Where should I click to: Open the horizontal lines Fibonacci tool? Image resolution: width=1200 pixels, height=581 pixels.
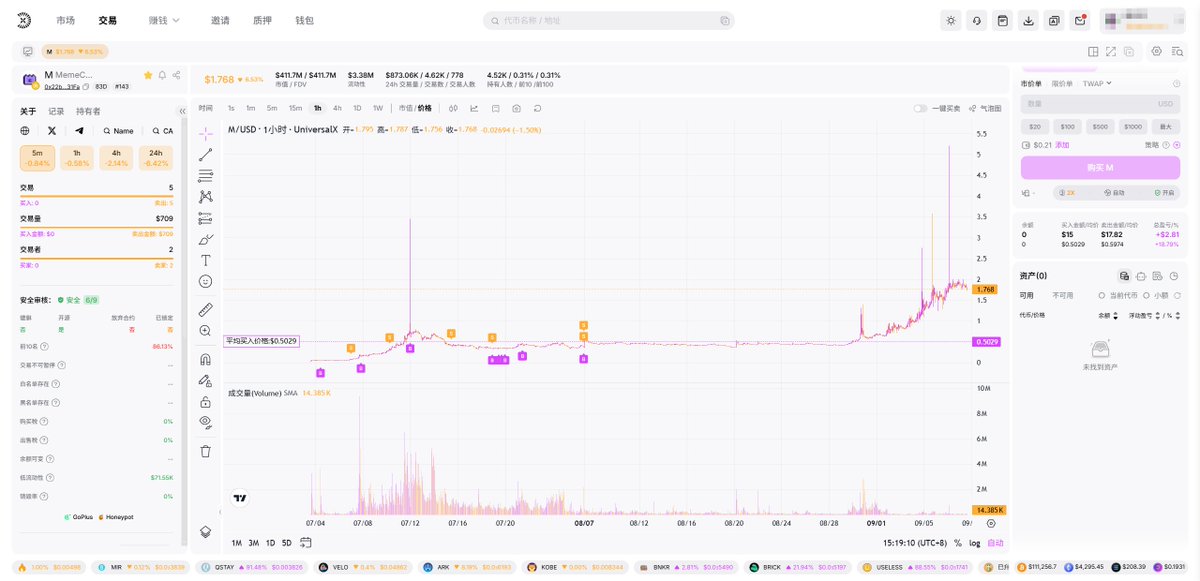point(206,175)
